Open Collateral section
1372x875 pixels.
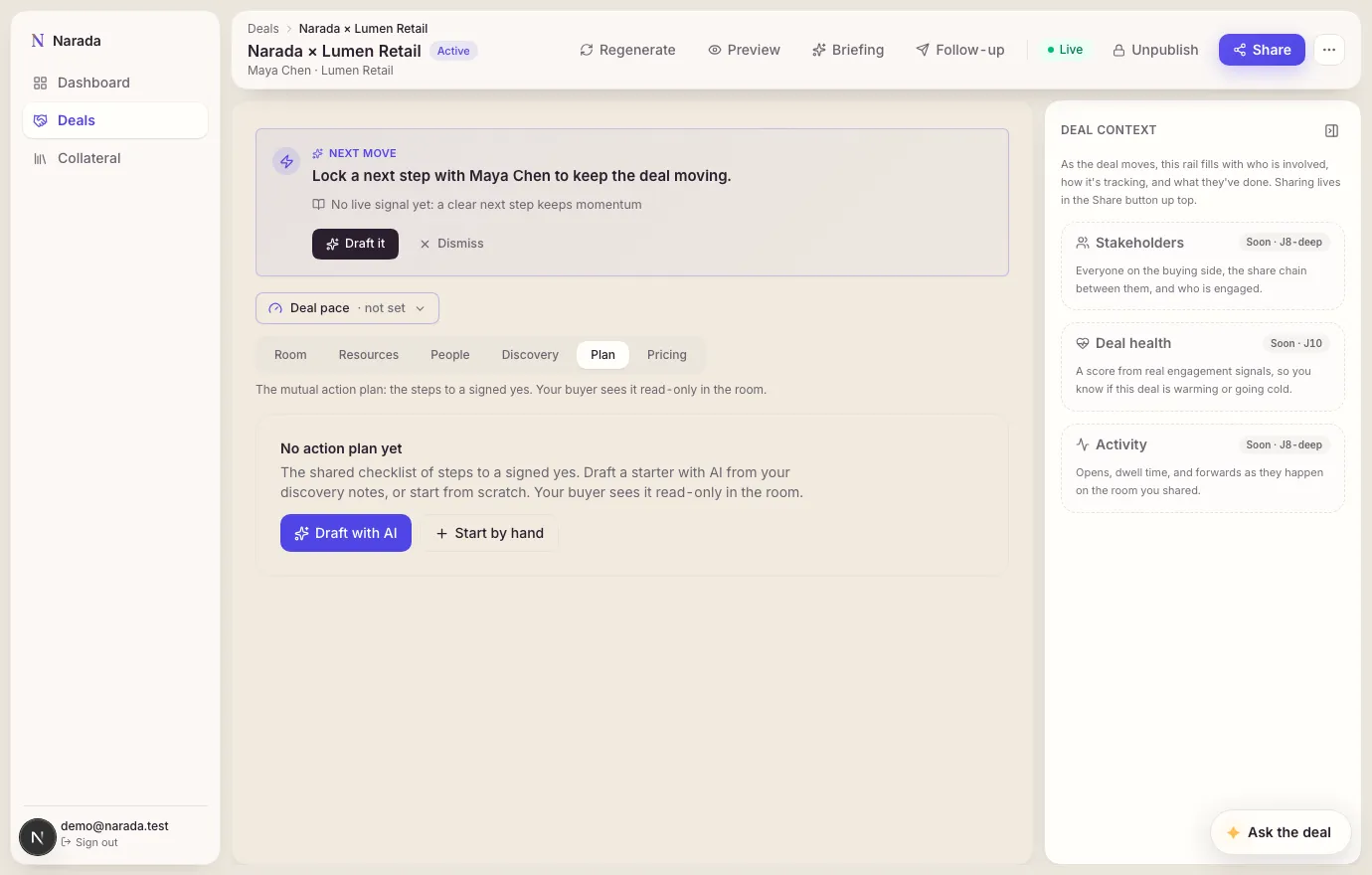(x=115, y=158)
